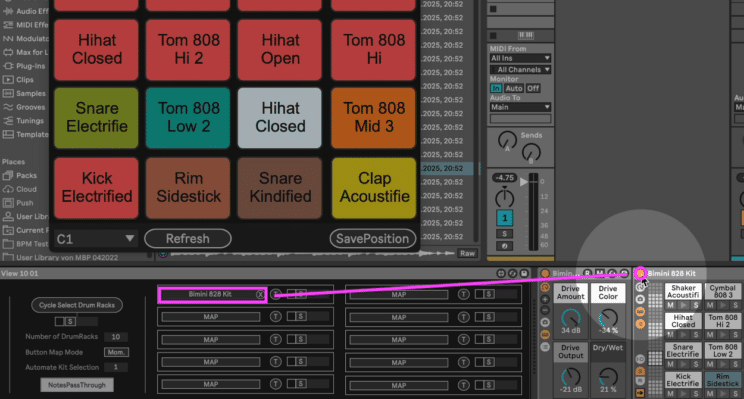744x399 pixels.
Task: Open the Audio Effects browser category
Action: tap(26, 11)
